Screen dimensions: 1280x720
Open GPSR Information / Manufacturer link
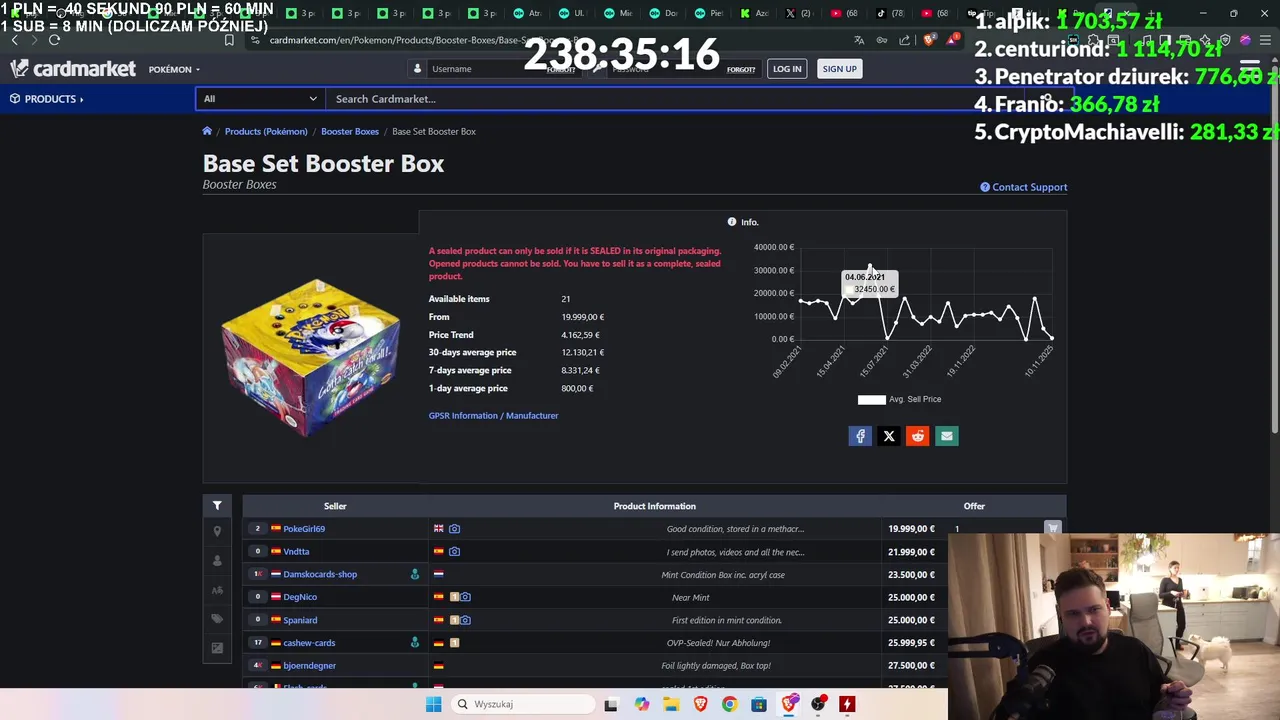coord(493,416)
